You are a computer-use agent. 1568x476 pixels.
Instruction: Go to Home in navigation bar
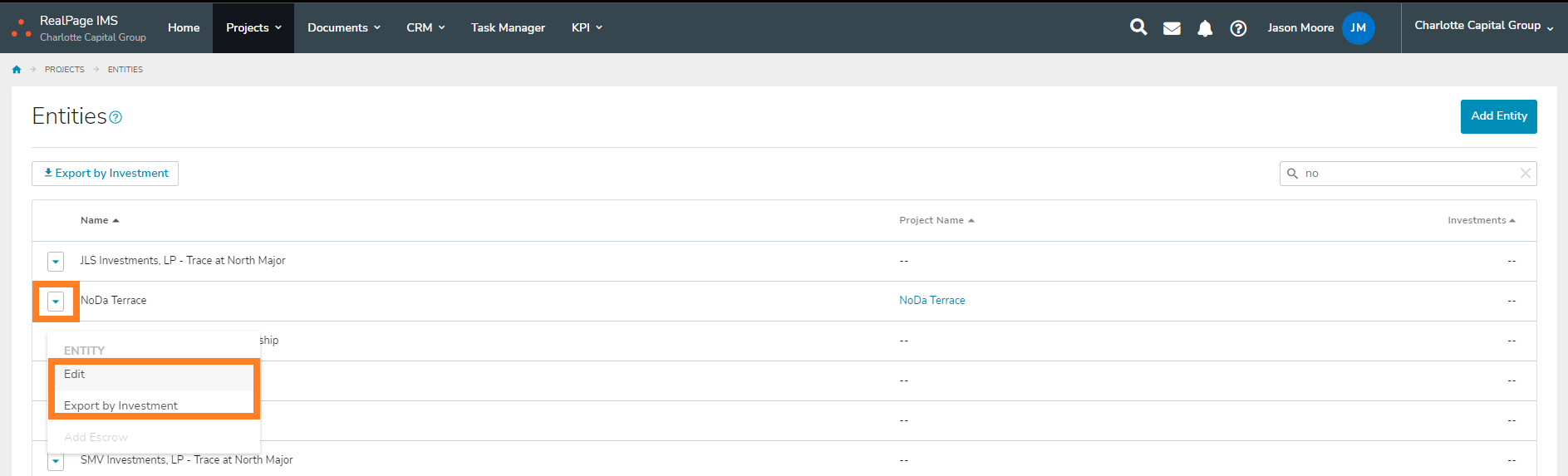pos(184,27)
